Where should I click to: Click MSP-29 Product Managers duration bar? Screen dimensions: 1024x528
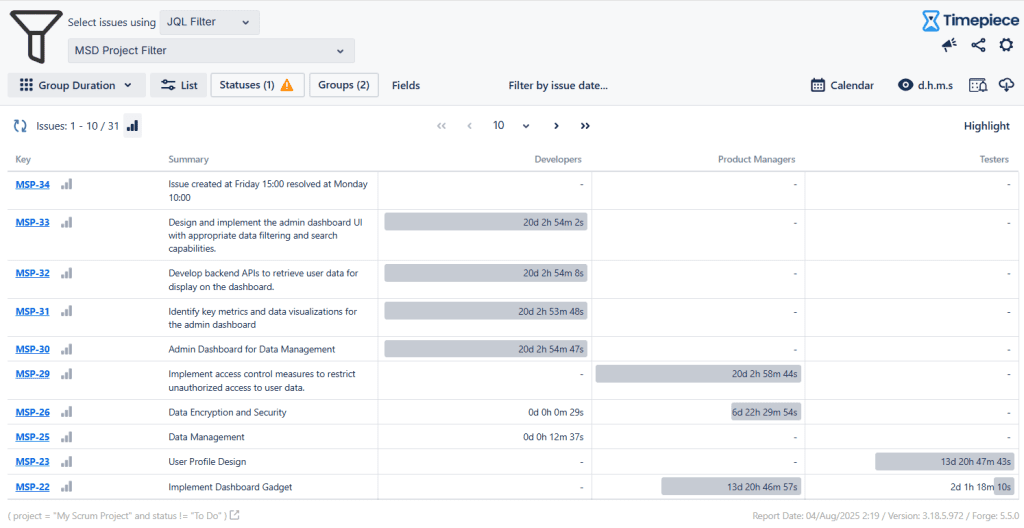click(698, 374)
